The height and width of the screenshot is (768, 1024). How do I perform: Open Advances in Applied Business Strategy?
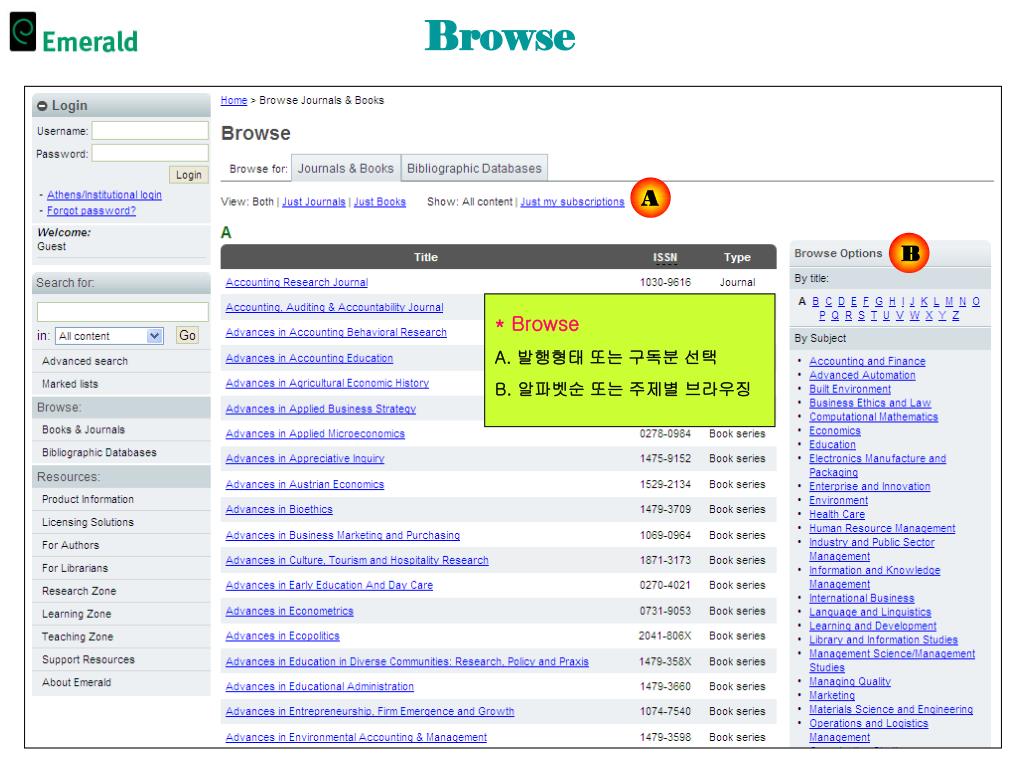[x=321, y=409]
